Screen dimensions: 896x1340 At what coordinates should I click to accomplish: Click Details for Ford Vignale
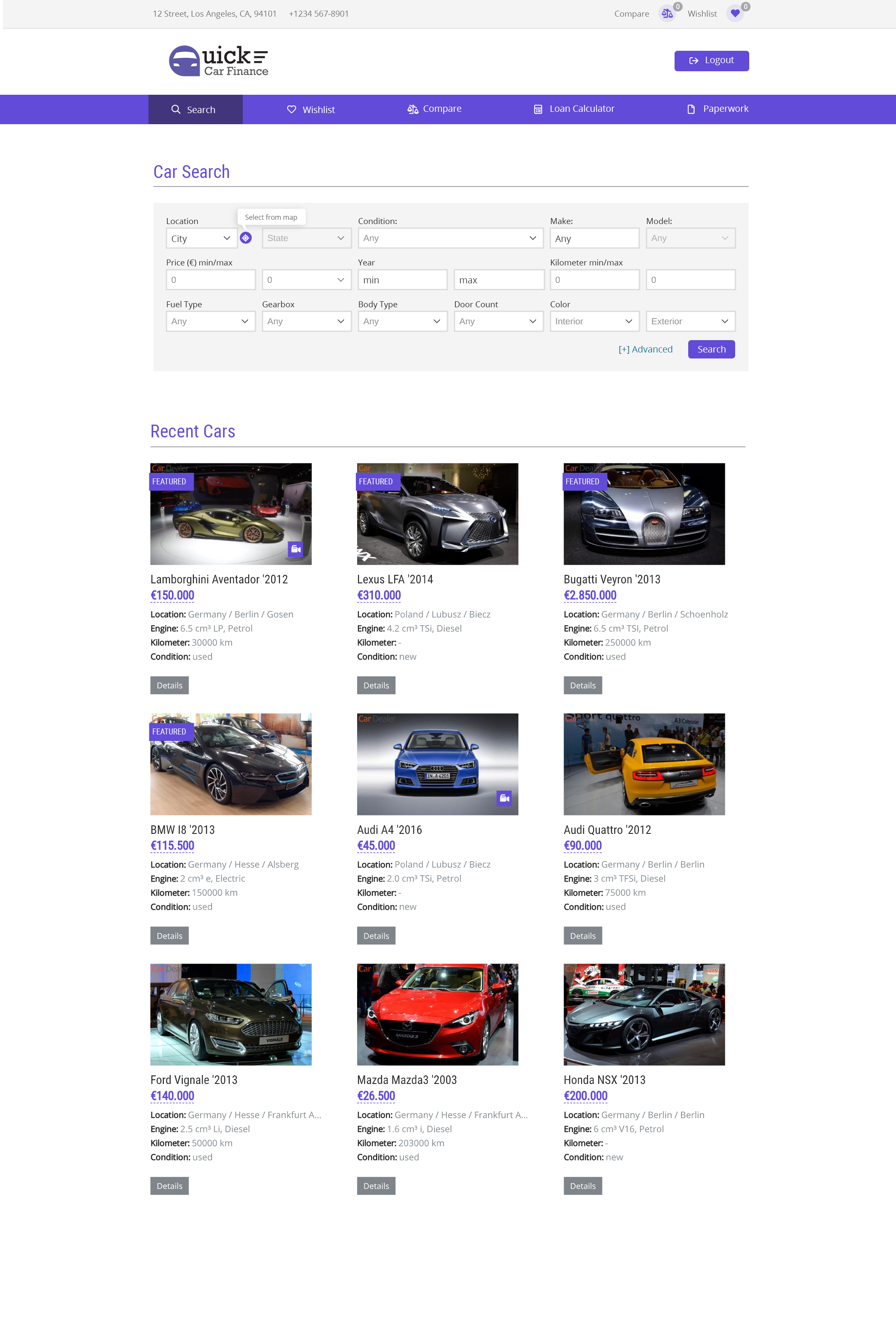[170, 1186]
